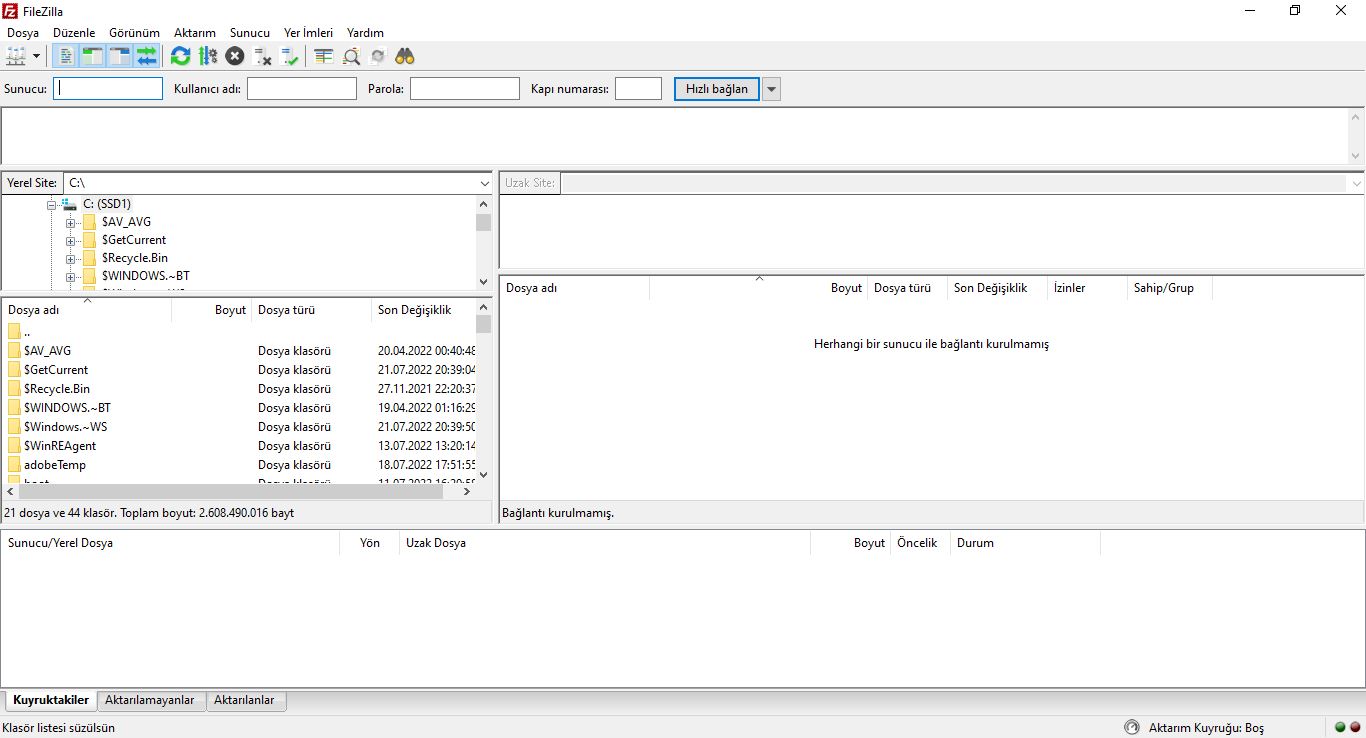The image size is (1366, 738).
Task: Click into the Parola field
Action: tap(465, 89)
